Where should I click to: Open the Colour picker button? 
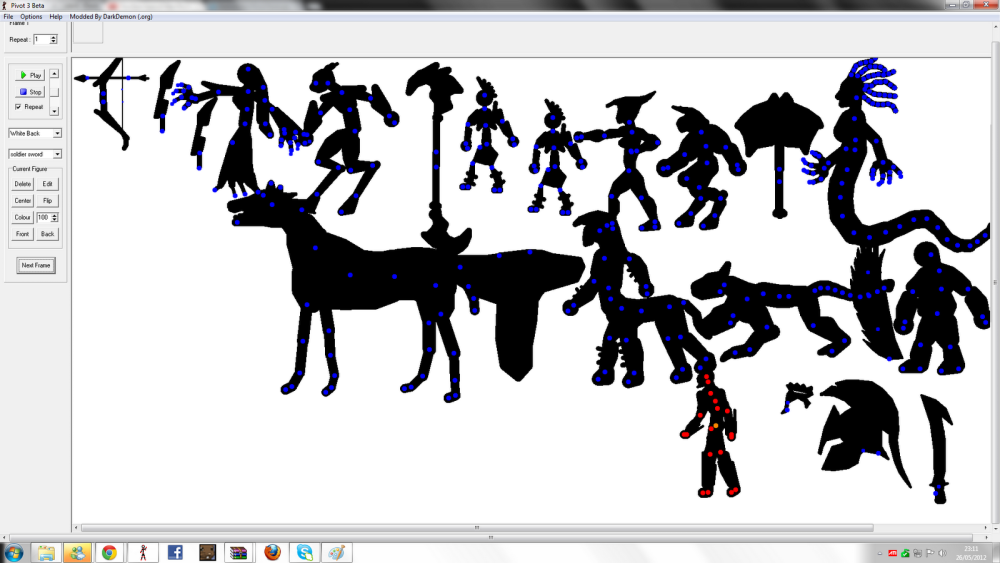22,217
